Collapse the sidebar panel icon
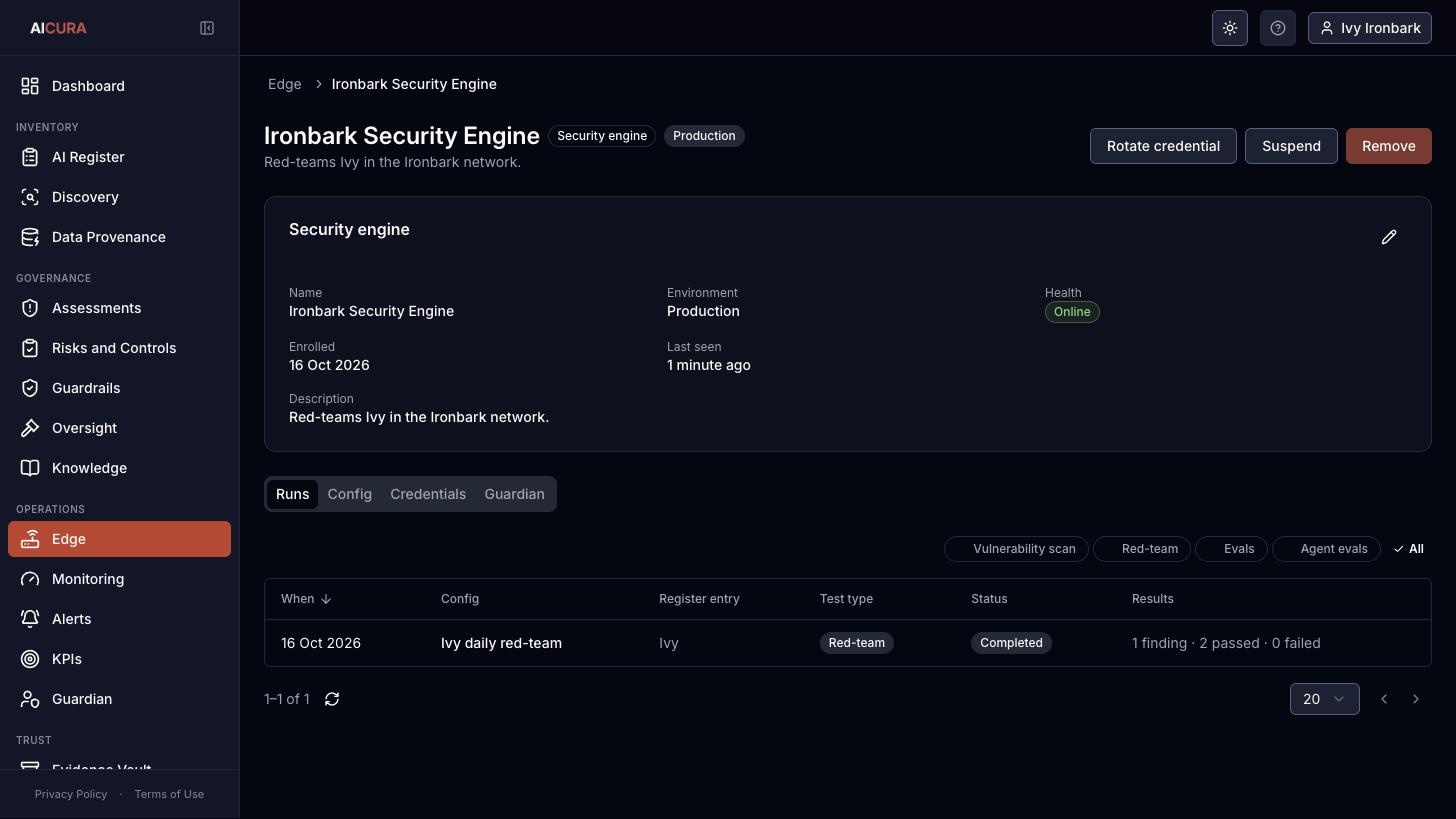The height and width of the screenshot is (819, 1456). (x=207, y=28)
